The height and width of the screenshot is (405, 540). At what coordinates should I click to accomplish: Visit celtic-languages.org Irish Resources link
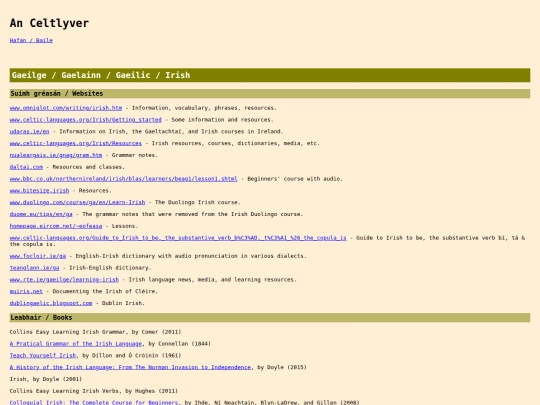(x=75, y=143)
